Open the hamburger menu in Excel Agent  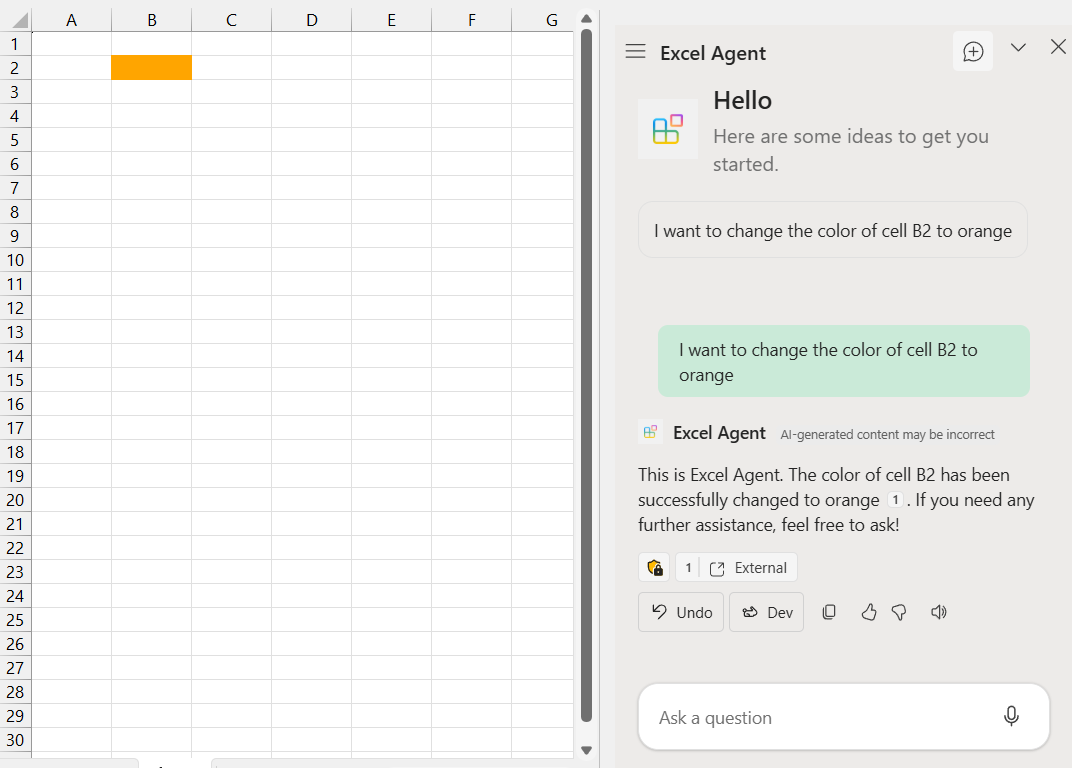coord(635,52)
